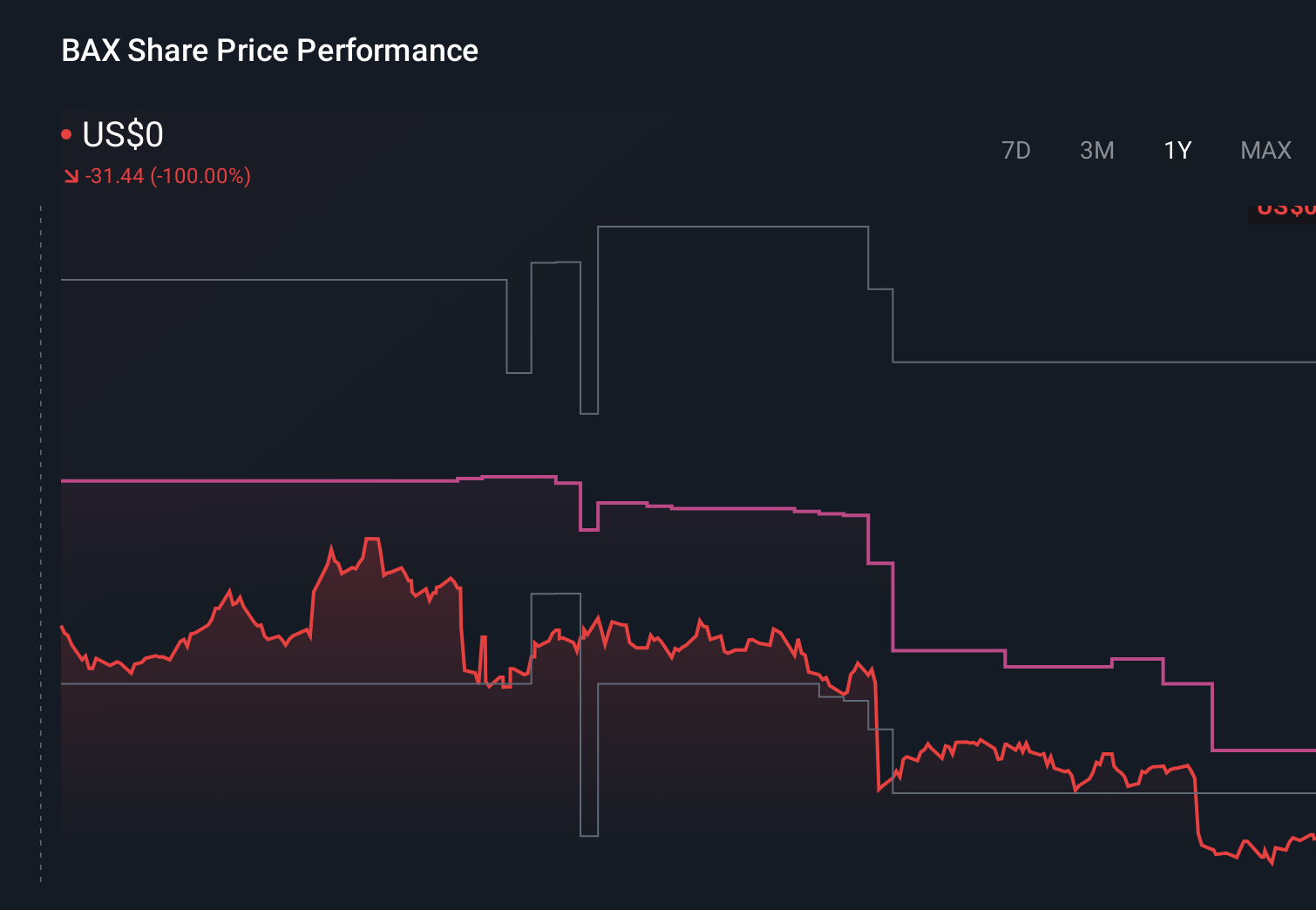Click the downward red arrow change indicator
Image resolution: width=1316 pixels, height=910 pixels.
point(71,175)
